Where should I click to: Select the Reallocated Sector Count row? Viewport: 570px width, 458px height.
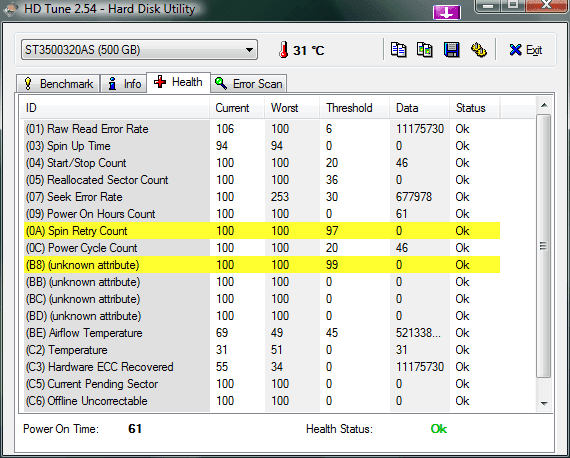pyautogui.click(x=262, y=180)
